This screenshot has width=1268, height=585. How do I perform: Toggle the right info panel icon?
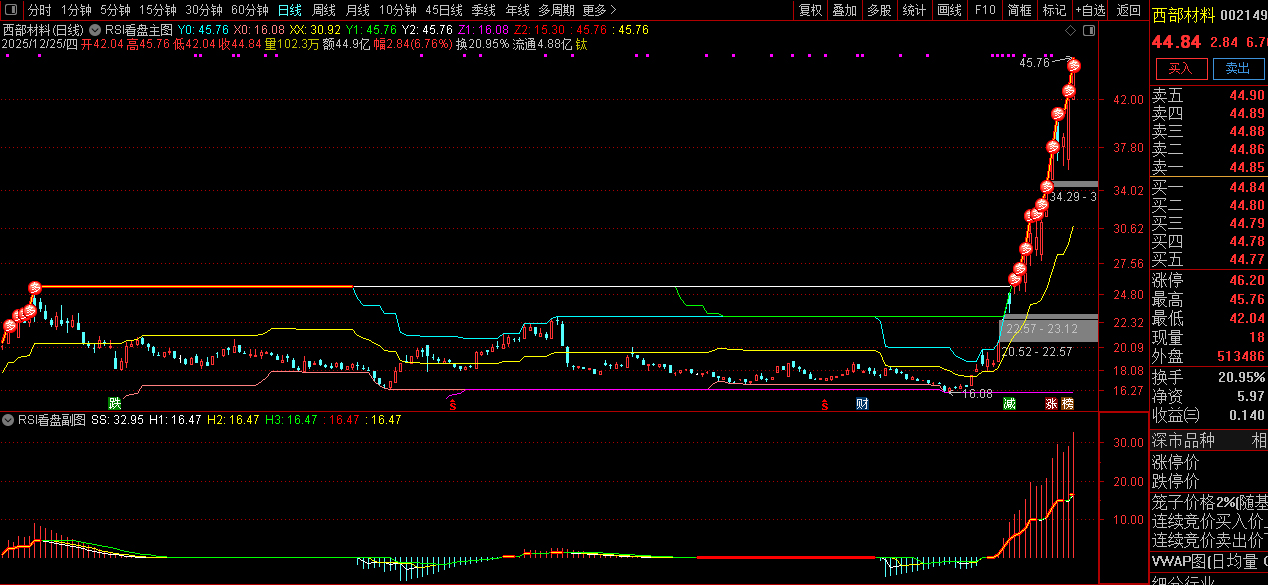click(1089, 30)
